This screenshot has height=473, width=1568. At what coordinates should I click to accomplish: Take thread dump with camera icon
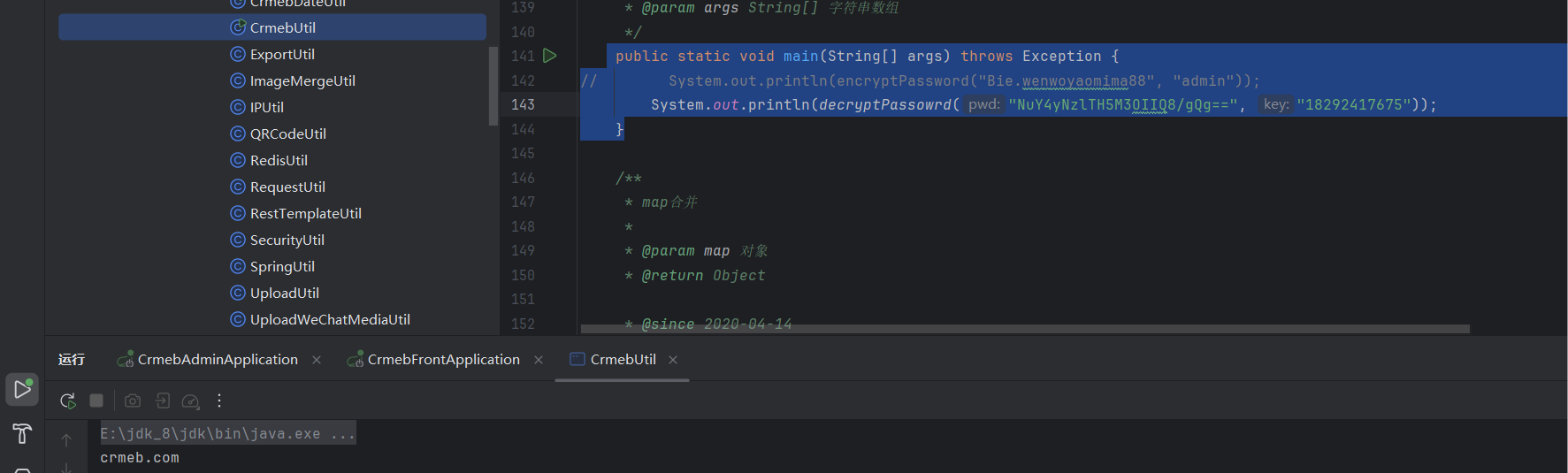(133, 401)
